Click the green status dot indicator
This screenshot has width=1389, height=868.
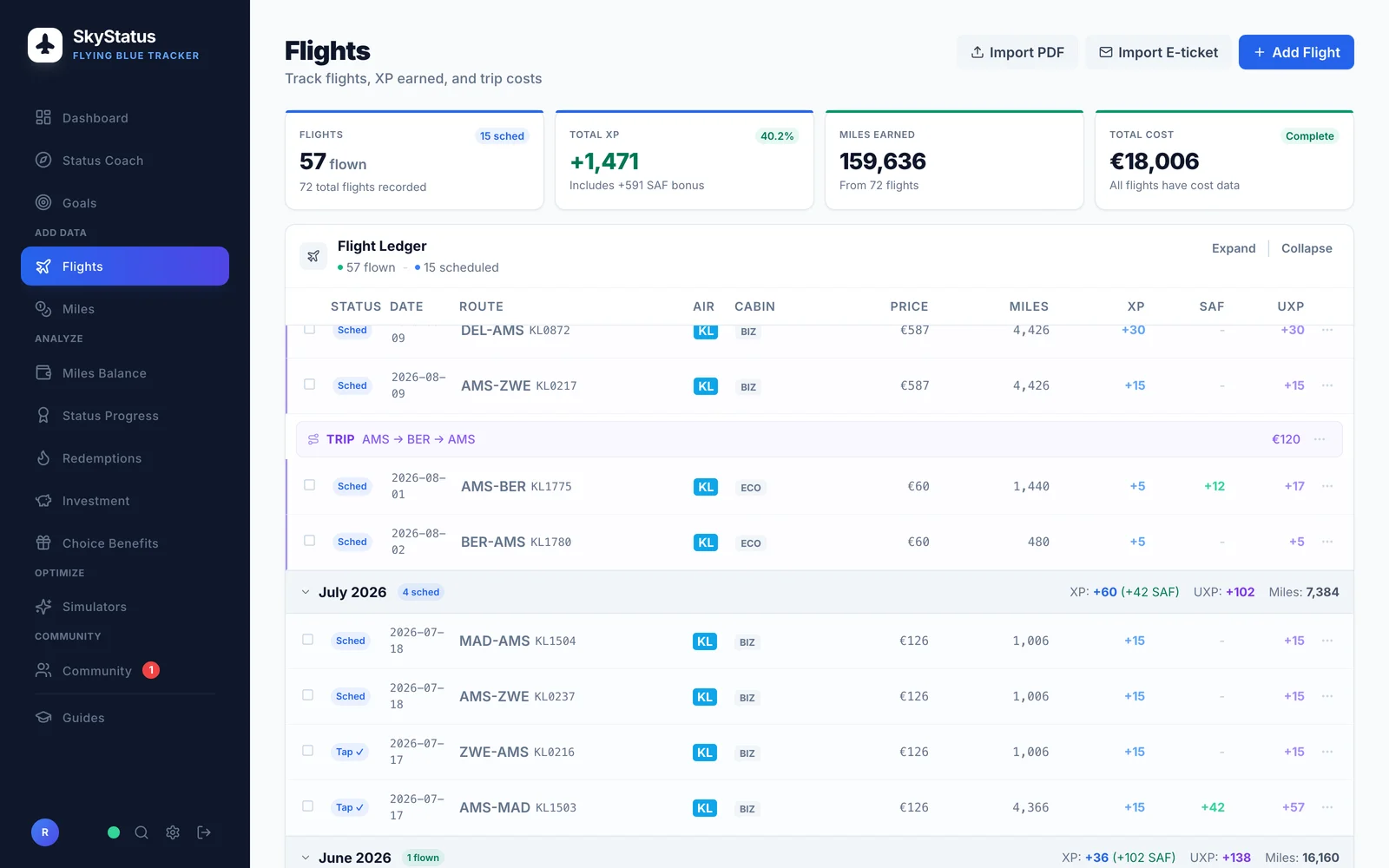coord(114,832)
